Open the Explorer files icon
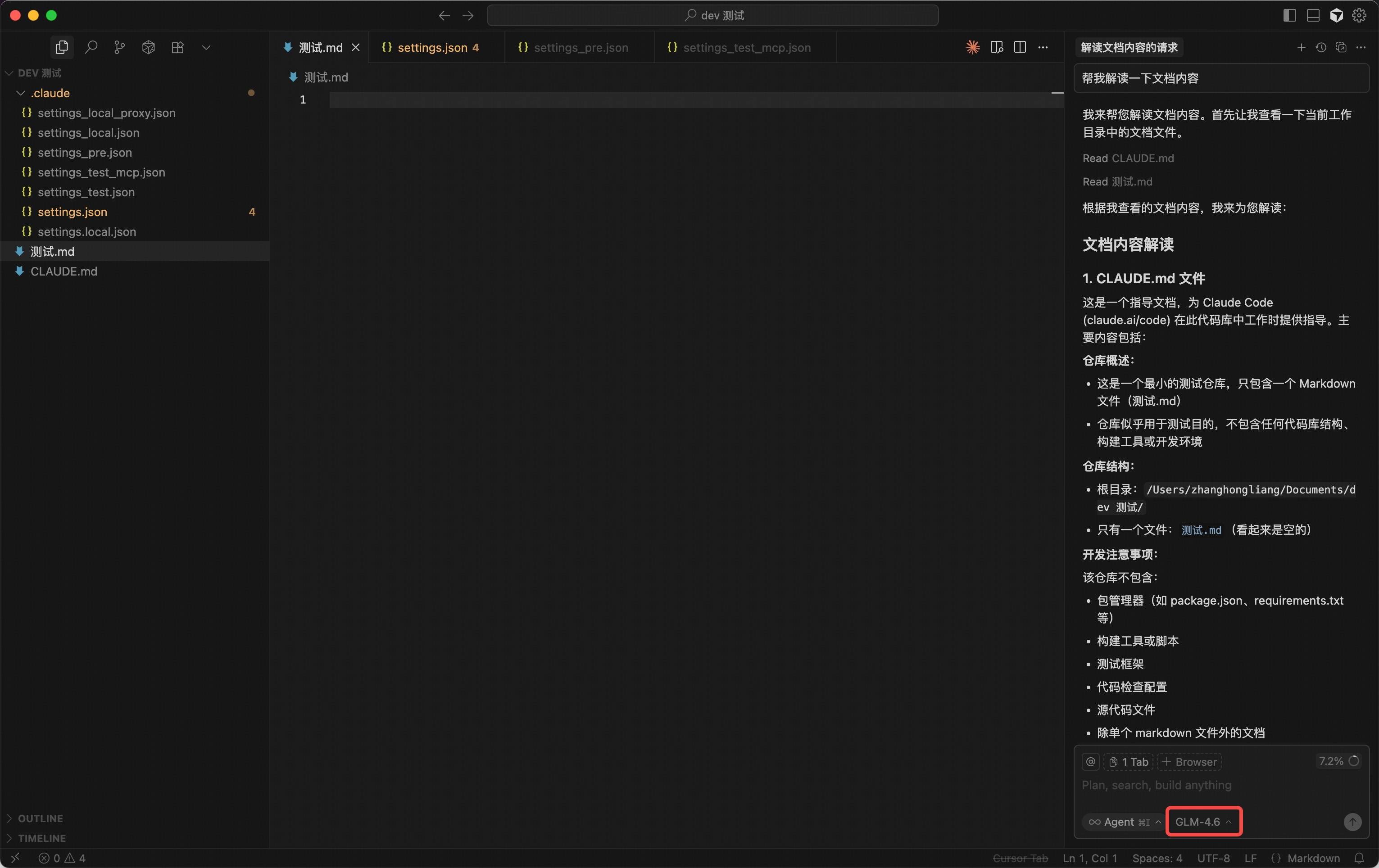The image size is (1379, 868). click(62, 48)
